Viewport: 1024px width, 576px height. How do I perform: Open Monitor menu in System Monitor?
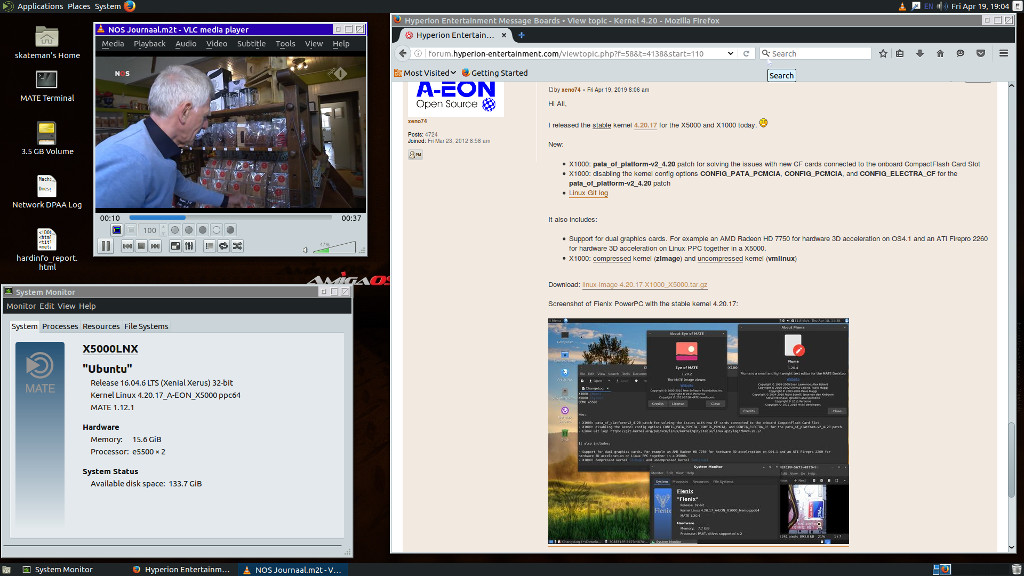coord(21,306)
